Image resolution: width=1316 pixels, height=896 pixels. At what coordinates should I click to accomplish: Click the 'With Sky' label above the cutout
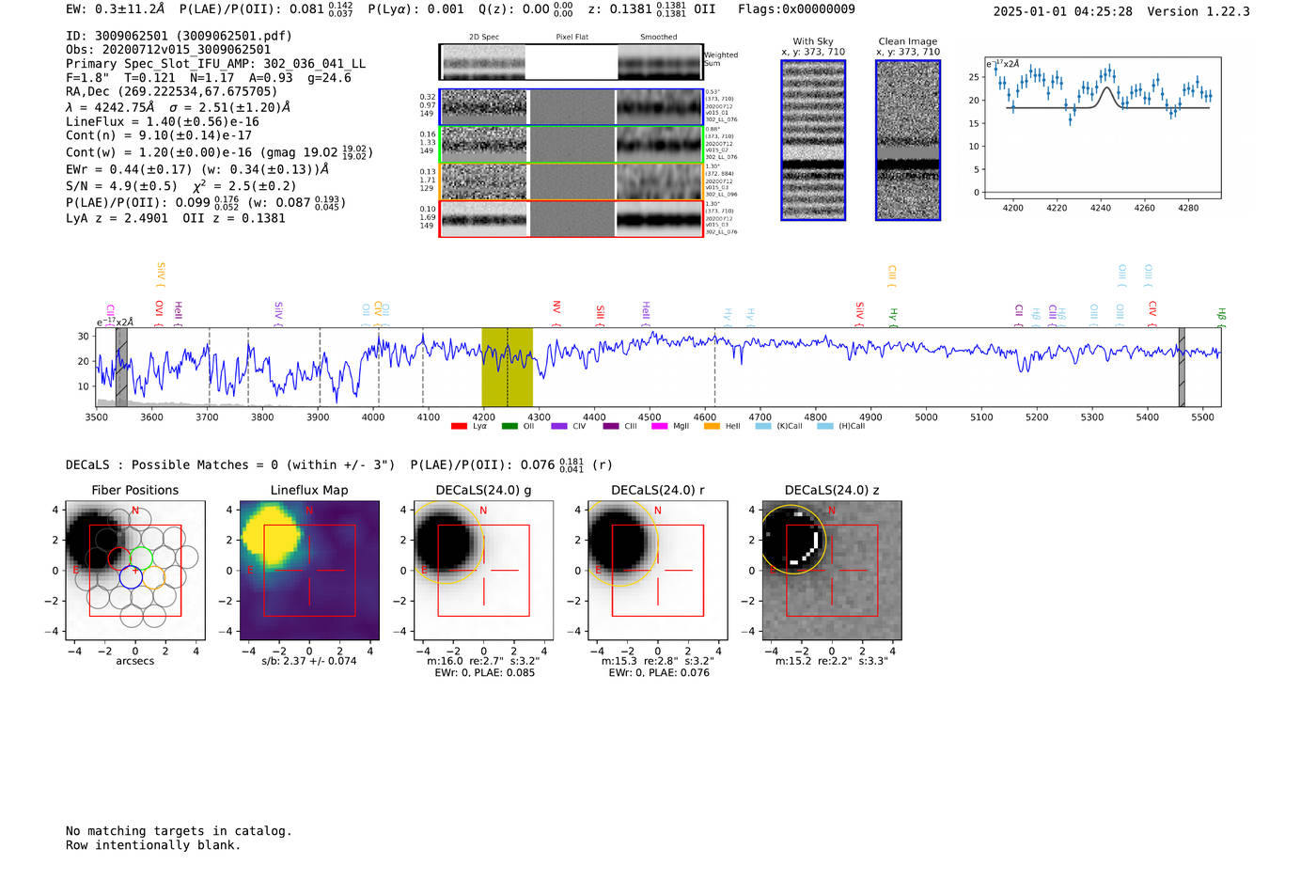[x=813, y=41]
